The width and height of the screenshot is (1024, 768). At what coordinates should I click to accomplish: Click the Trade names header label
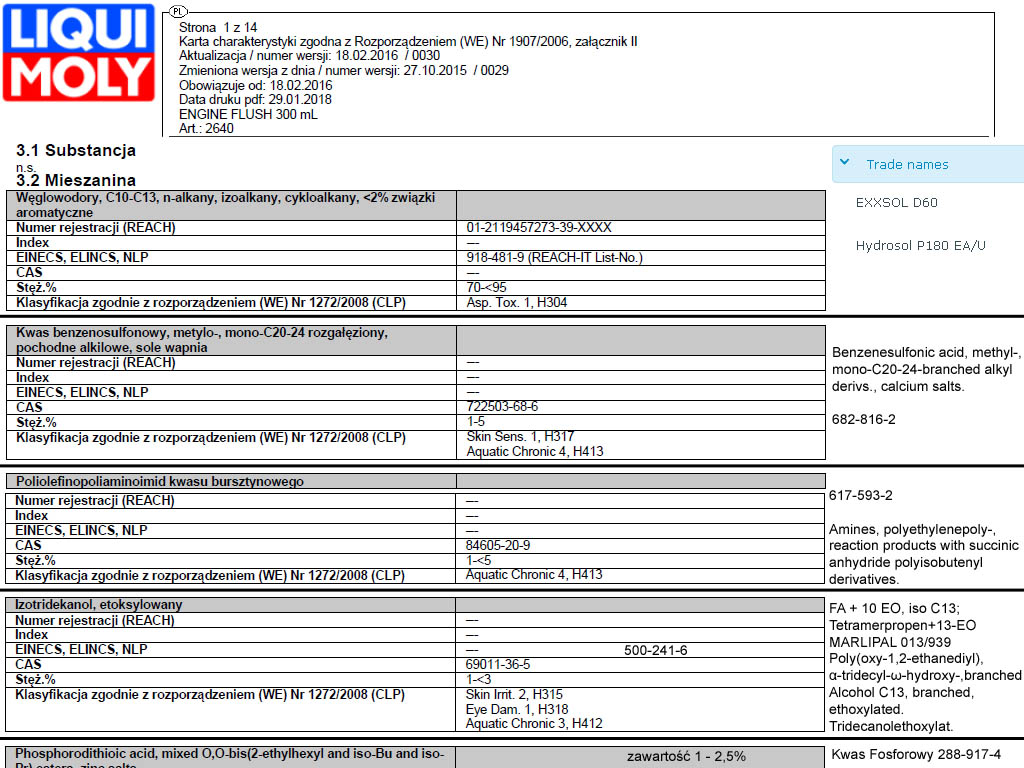click(907, 165)
